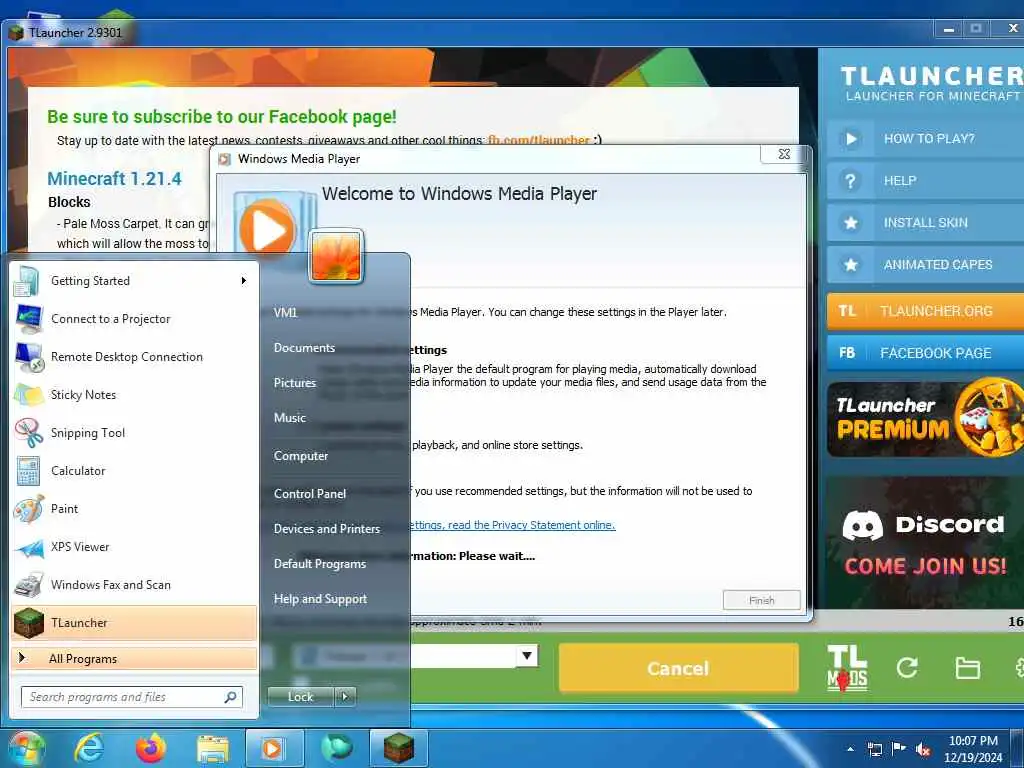Open the TLauncher folder icon
The height and width of the screenshot is (768, 1024).
click(x=967, y=668)
